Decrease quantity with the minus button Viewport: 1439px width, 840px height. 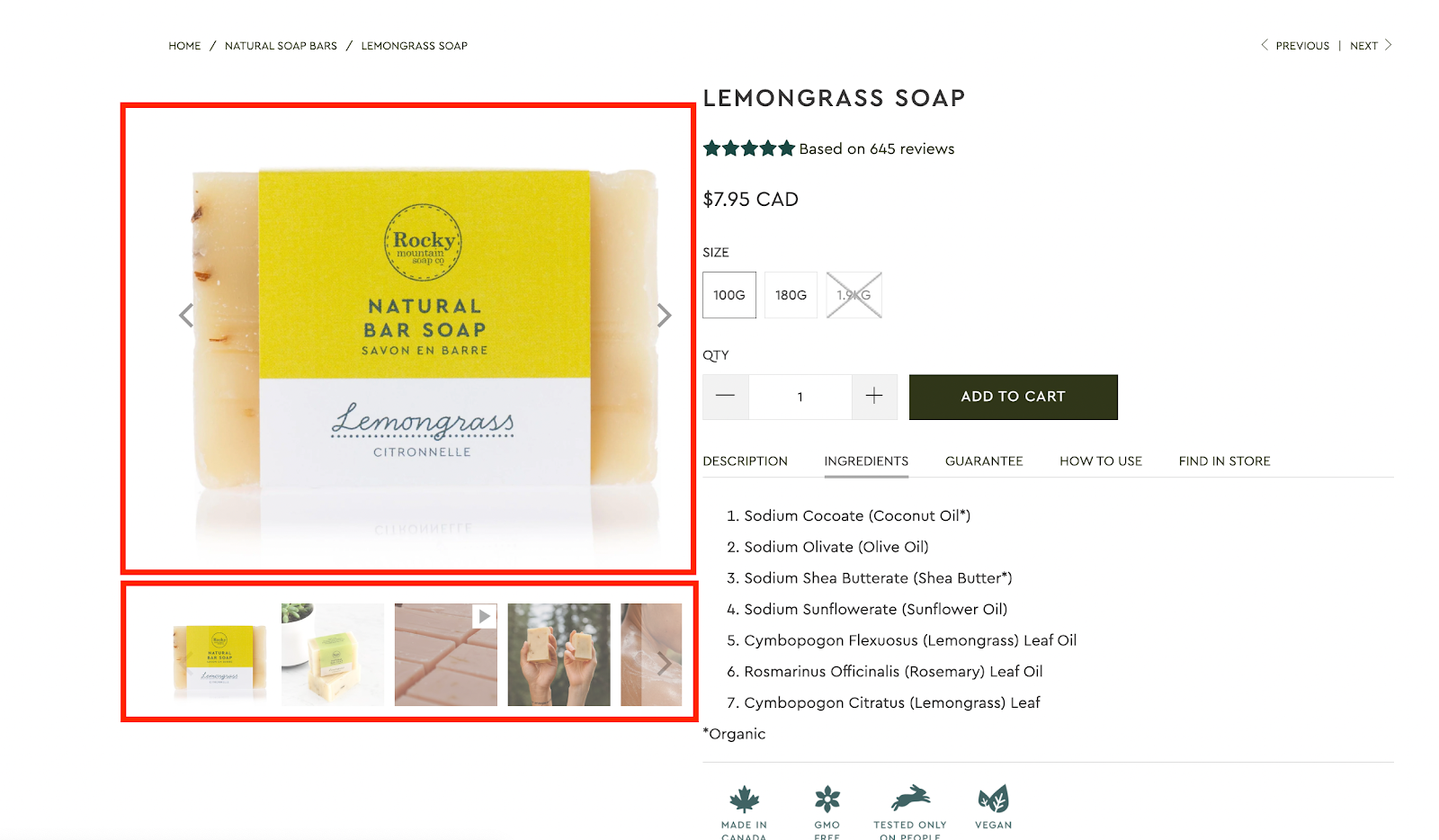pyautogui.click(x=726, y=397)
